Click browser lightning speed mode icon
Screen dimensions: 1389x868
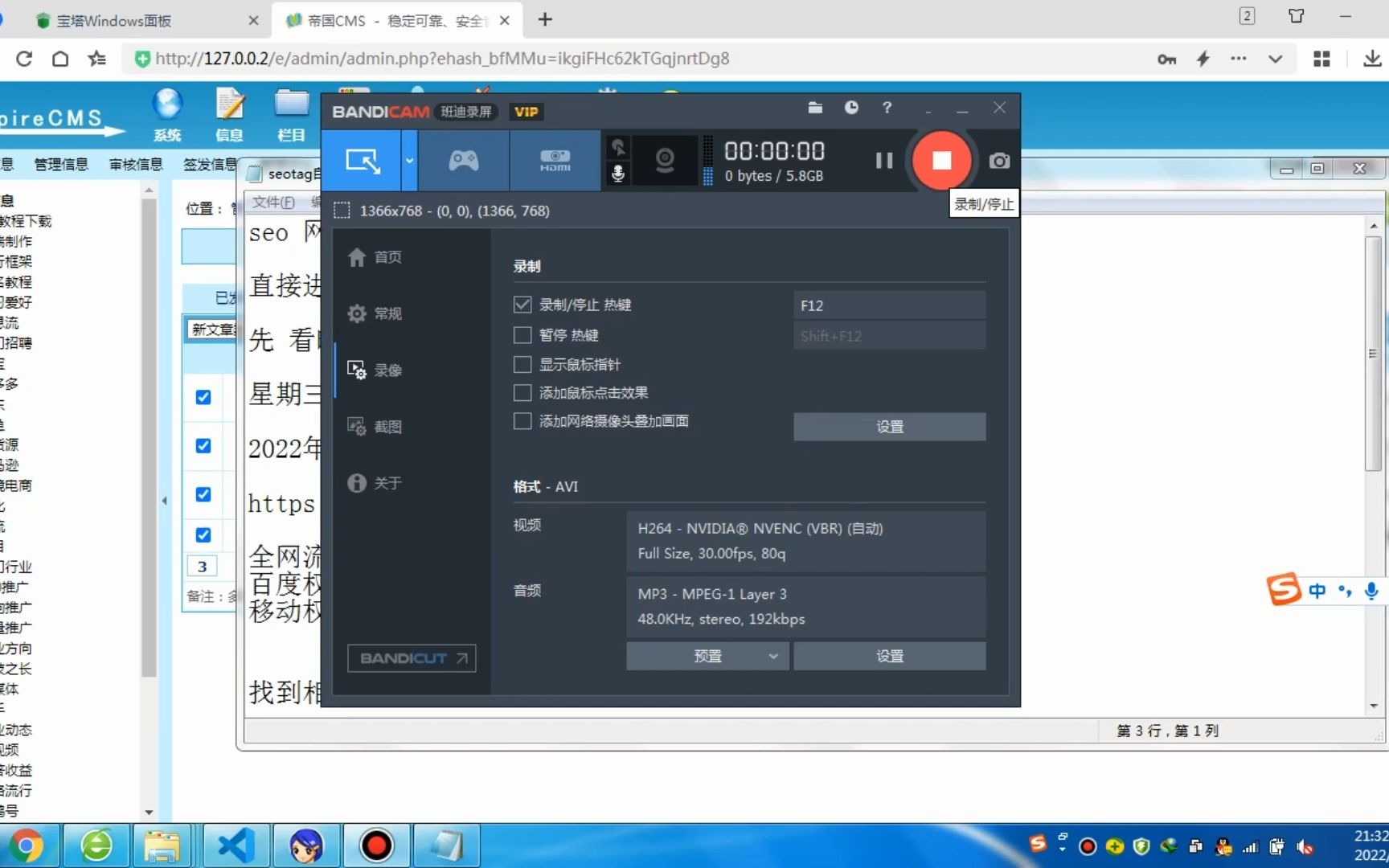point(1203,59)
